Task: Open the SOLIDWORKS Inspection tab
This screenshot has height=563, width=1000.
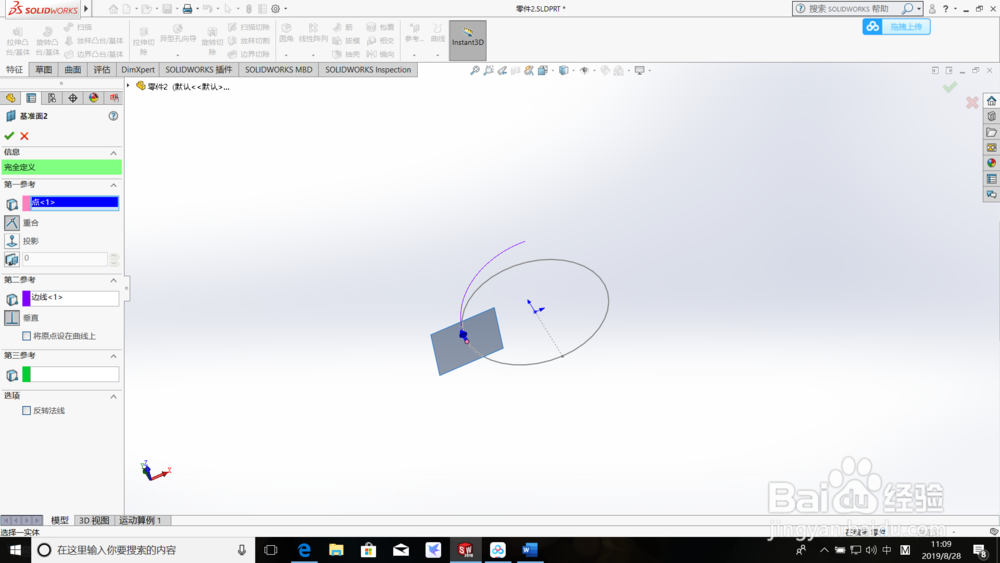Action: 368,69
